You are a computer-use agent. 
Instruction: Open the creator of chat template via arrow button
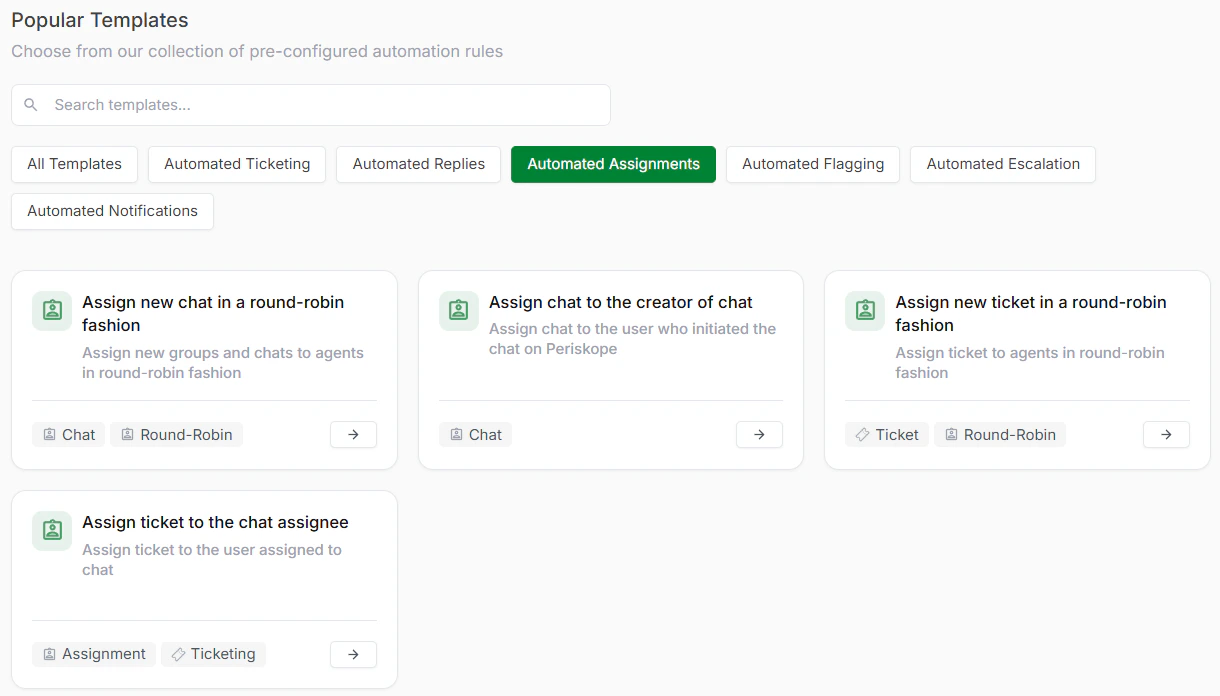pos(759,434)
